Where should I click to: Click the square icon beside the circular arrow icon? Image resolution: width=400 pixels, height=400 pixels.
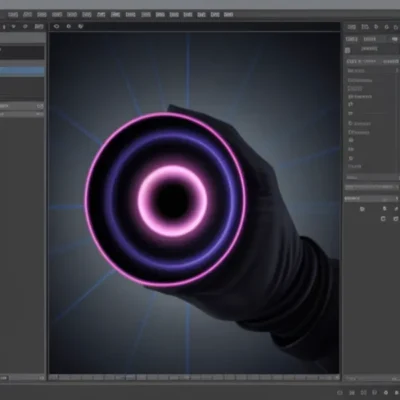pyautogui.click(x=396, y=219)
